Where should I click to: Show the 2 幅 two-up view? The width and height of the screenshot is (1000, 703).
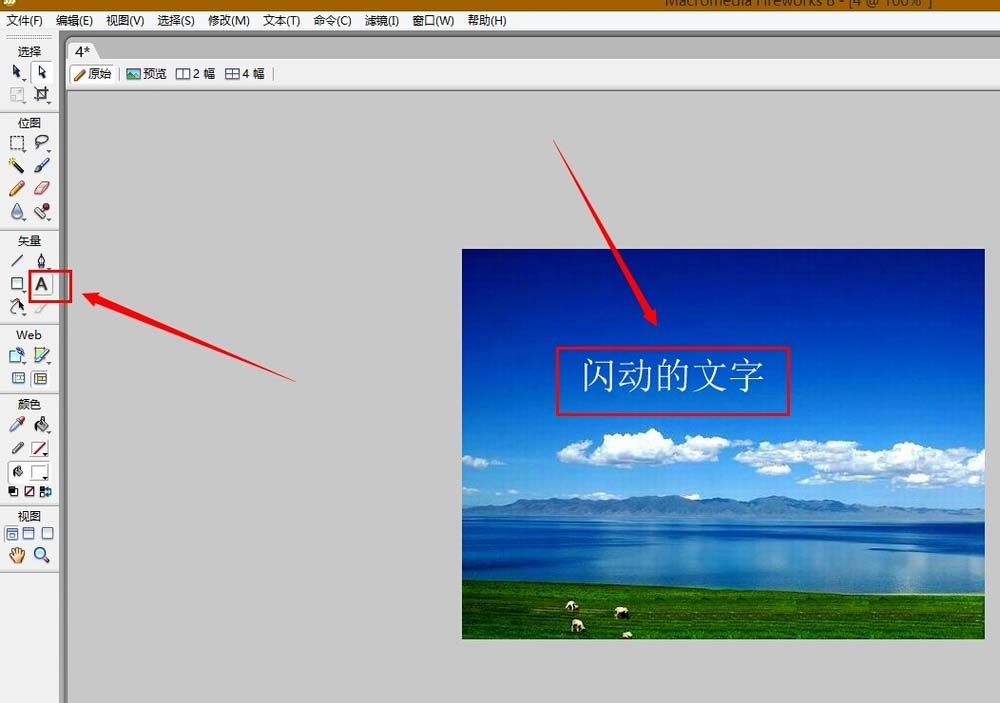coord(195,74)
